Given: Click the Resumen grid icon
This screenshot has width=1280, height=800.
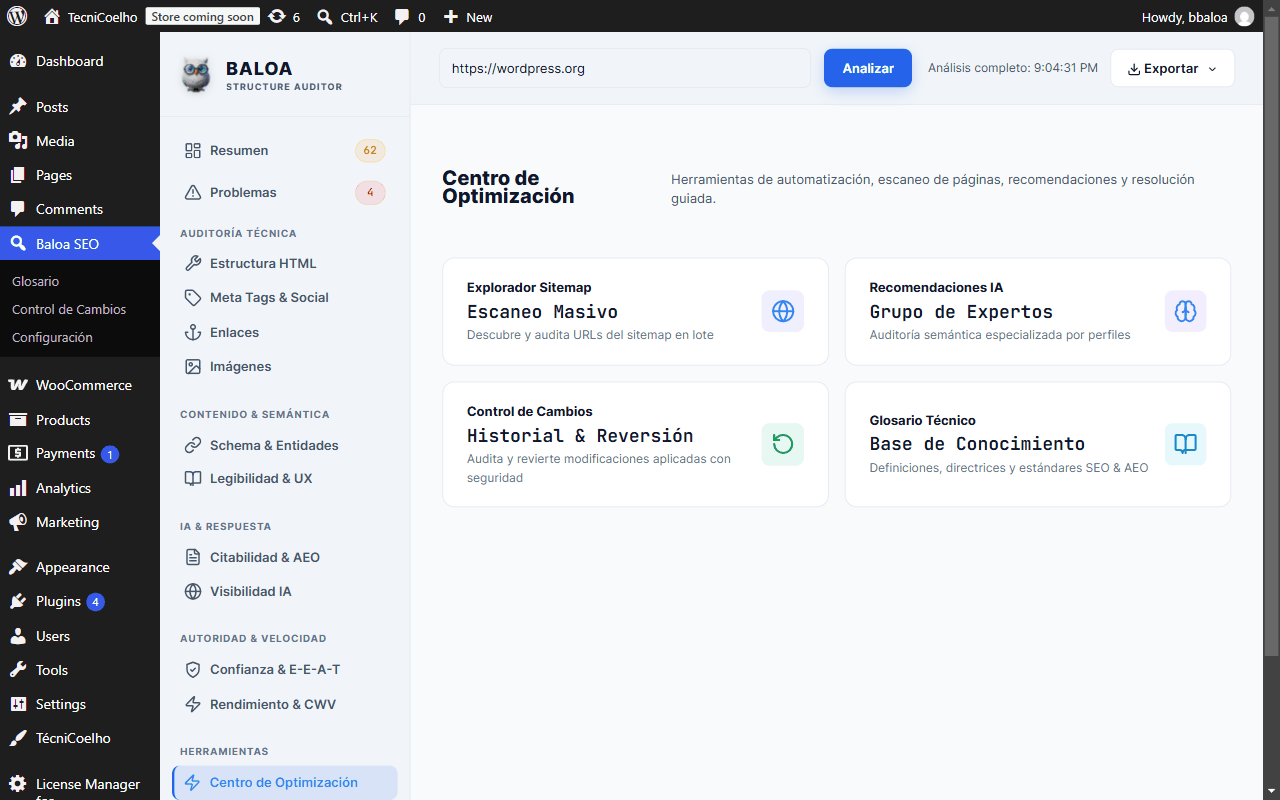Looking at the screenshot, I should 193,150.
